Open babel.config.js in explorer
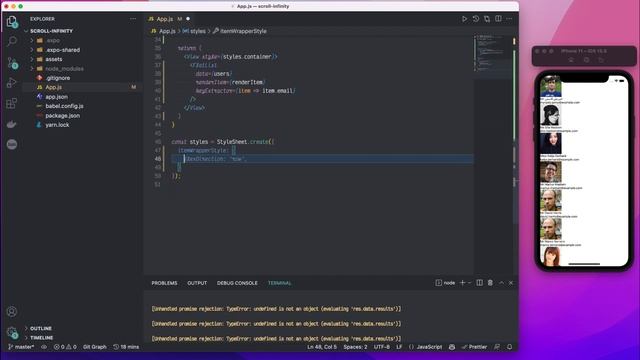The height and width of the screenshot is (360, 640). (64, 106)
